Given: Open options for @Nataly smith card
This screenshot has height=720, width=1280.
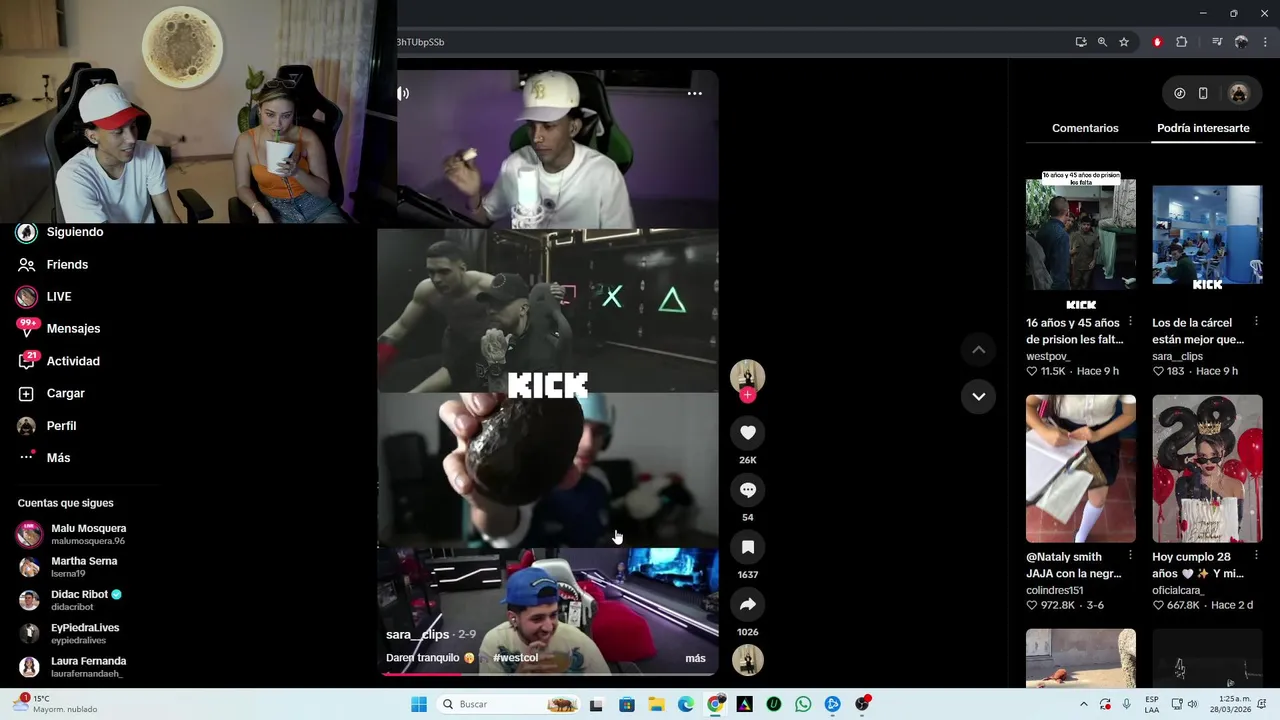Looking at the screenshot, I should [x=1130, y=555].
